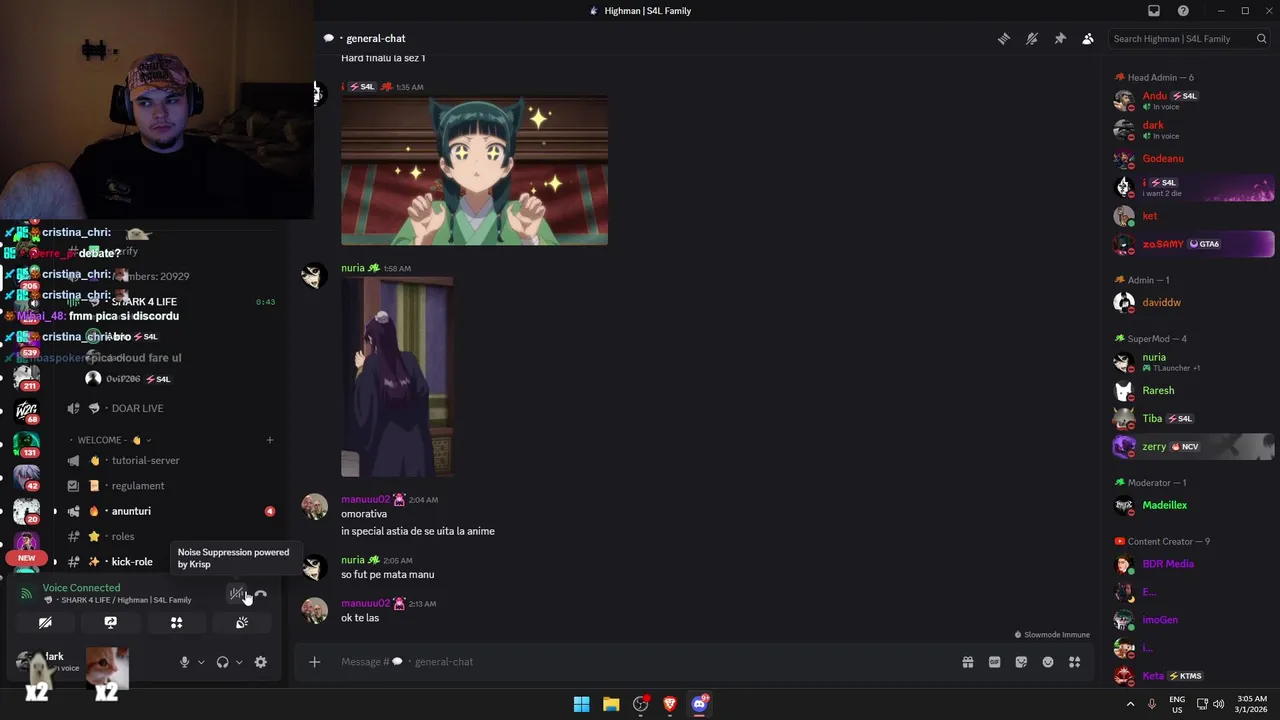This screenshot has height=720, width=1280.
Task: Open Keta KTMS member entry
Action: (1193, 676)
